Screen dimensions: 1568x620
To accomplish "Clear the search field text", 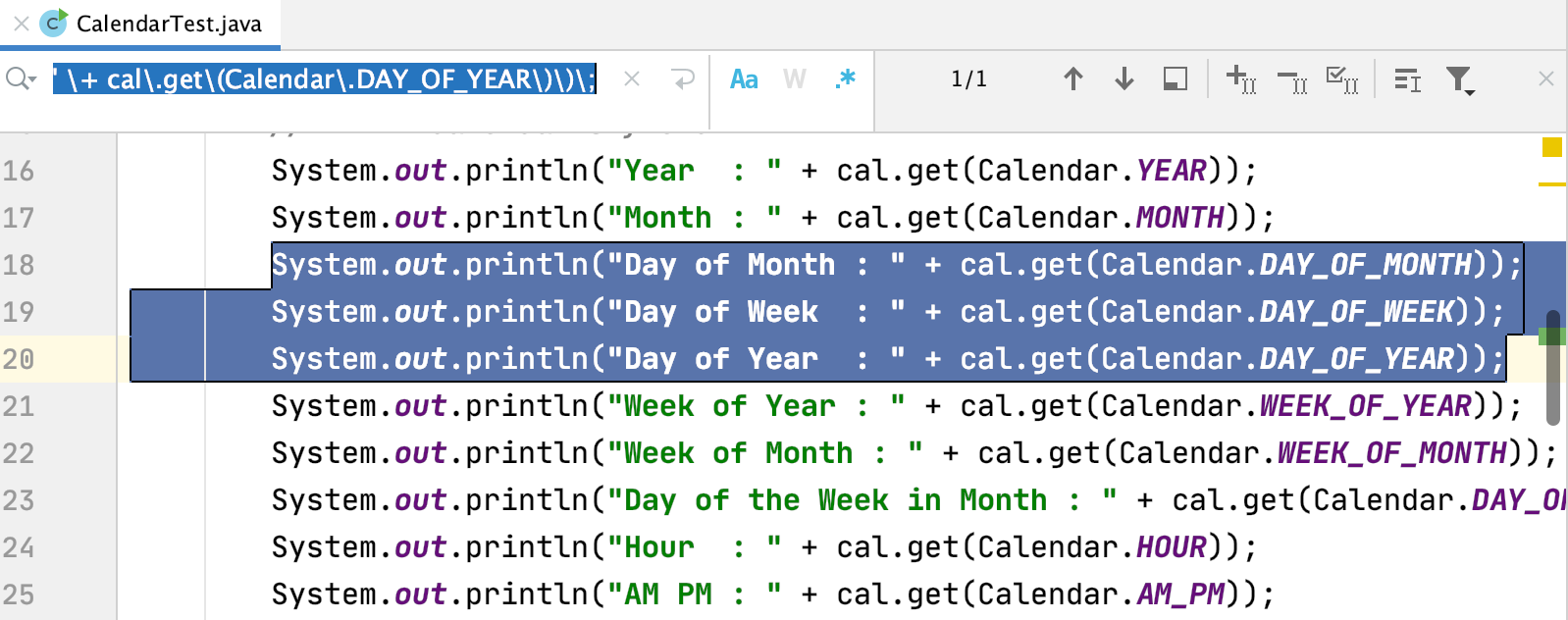I will coord(632,79).
